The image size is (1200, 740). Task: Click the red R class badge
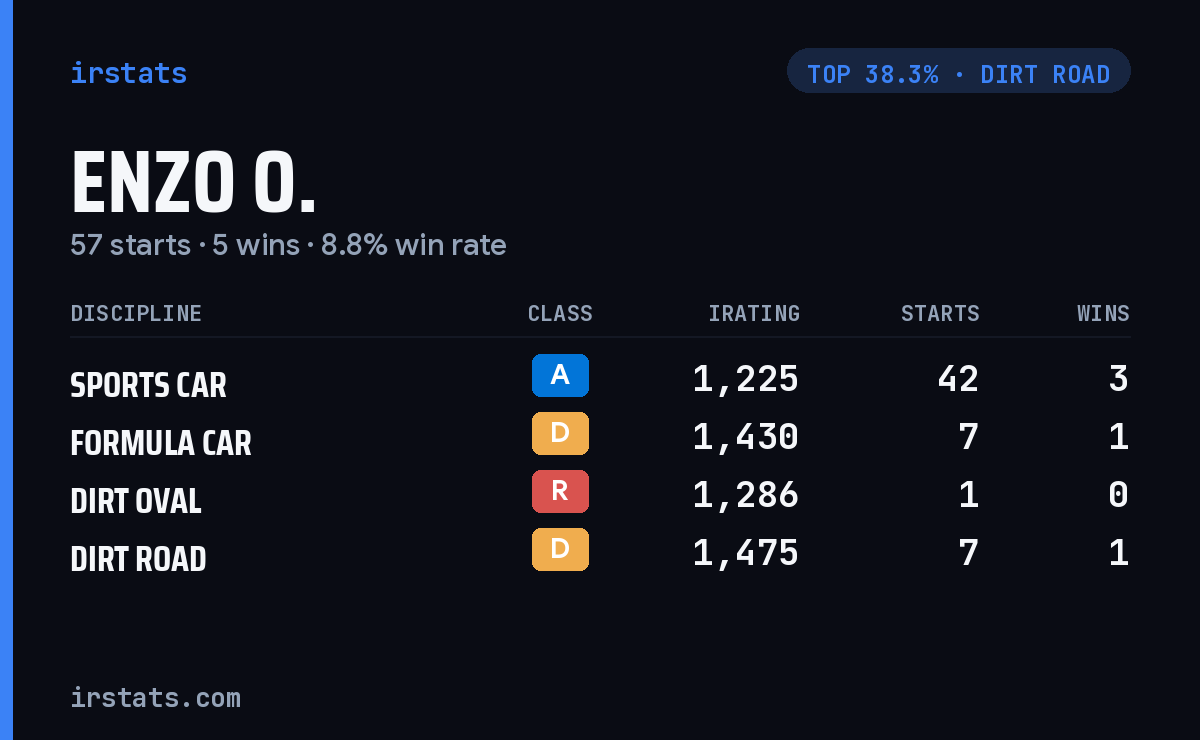click(x=560, y=491)
